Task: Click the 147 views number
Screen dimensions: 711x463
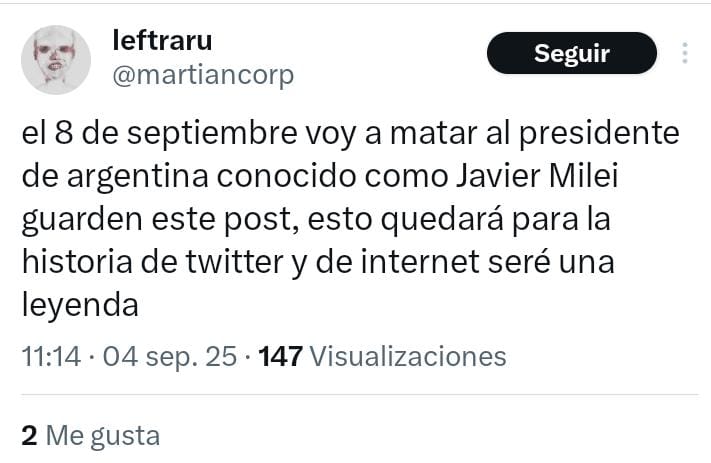Action: pos(280,356)
